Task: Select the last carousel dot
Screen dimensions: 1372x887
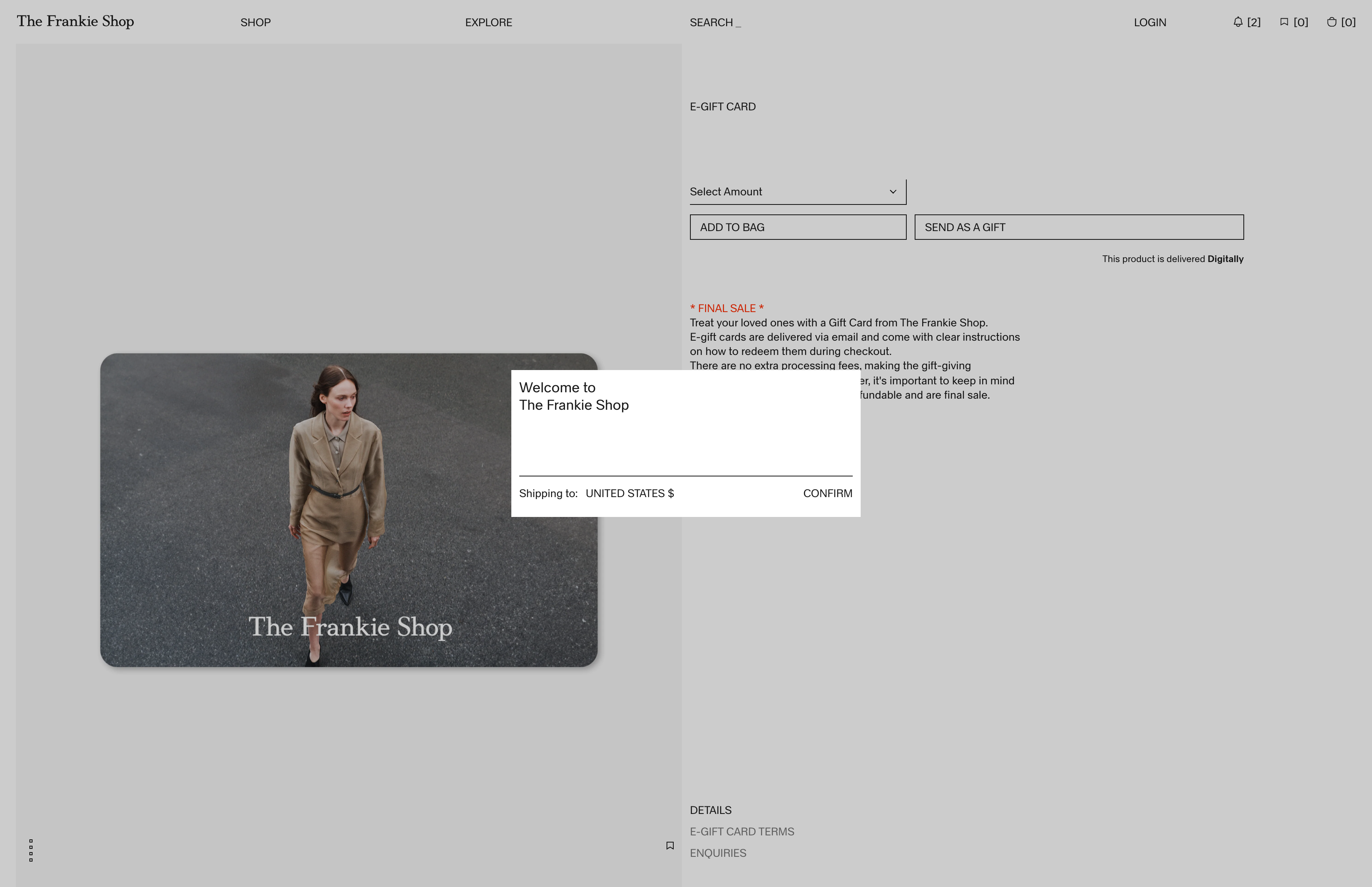Action: (31, 860)
